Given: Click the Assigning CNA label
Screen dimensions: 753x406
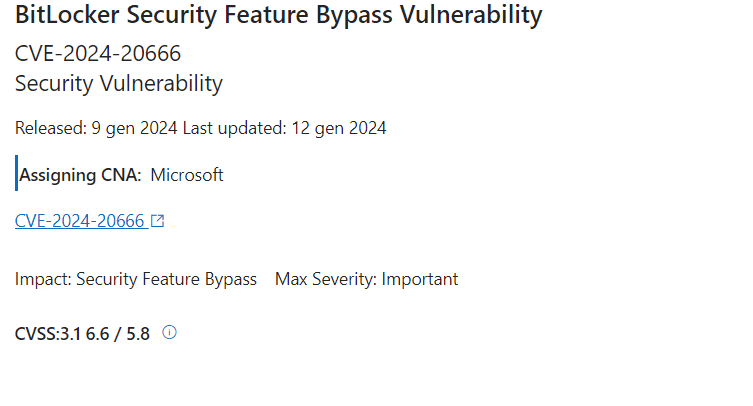Looking at the screenshot, I should pos(80,175).
